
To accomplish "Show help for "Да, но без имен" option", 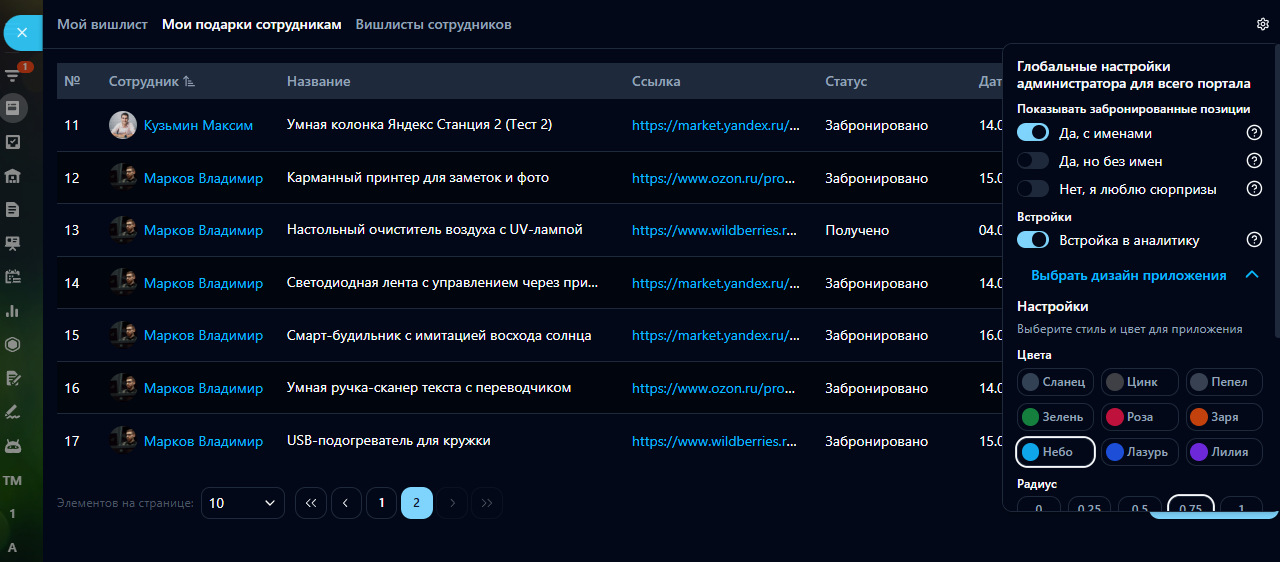I will coord(1254,161).
